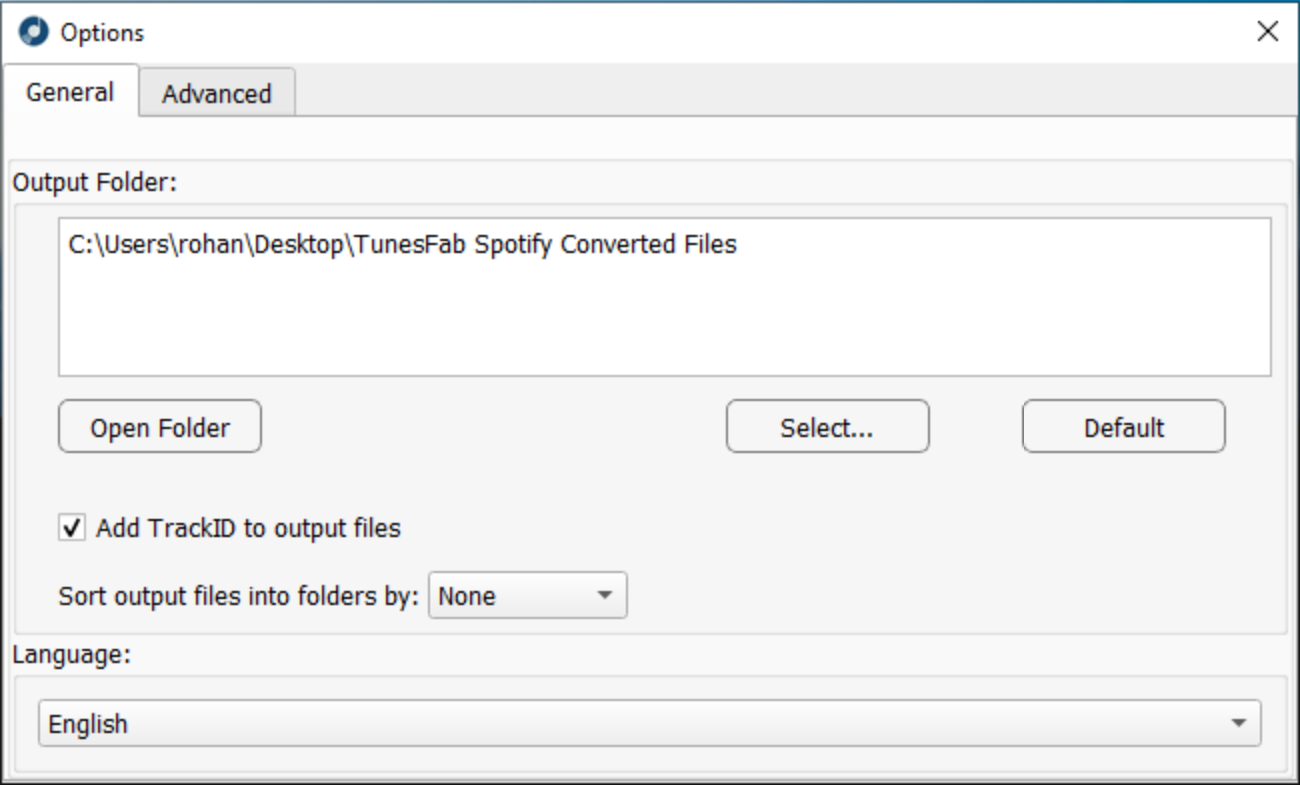Open the sort folders dropdown showing None
Image resolution: width=1300 pixels, height=785 pixels.
pos(527,596)
